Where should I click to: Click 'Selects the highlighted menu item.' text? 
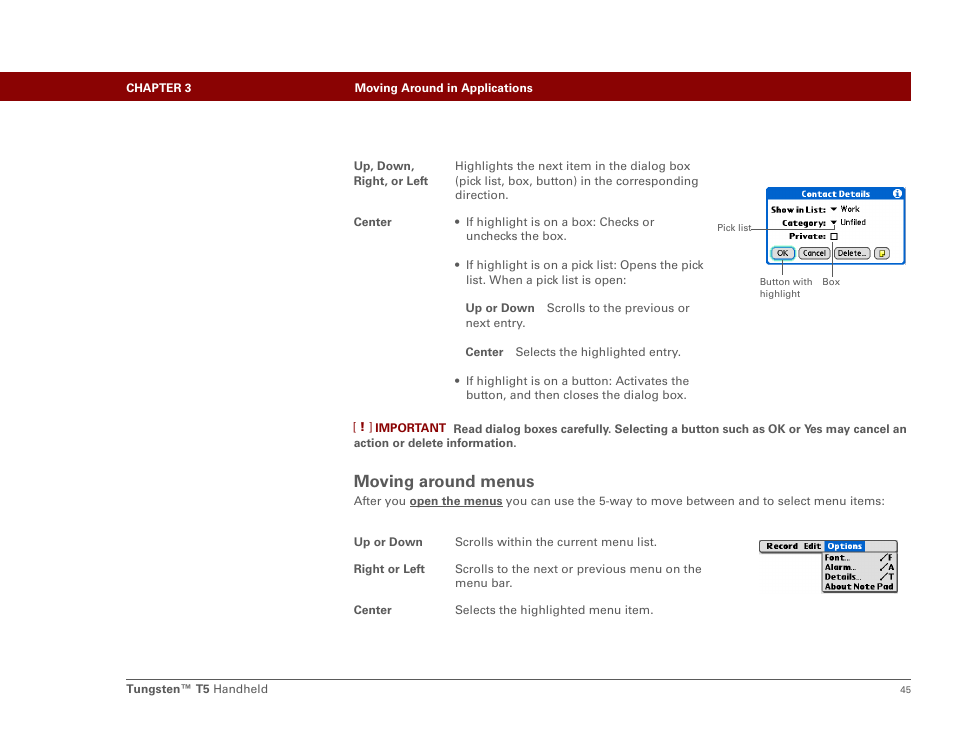pos(554,610)
